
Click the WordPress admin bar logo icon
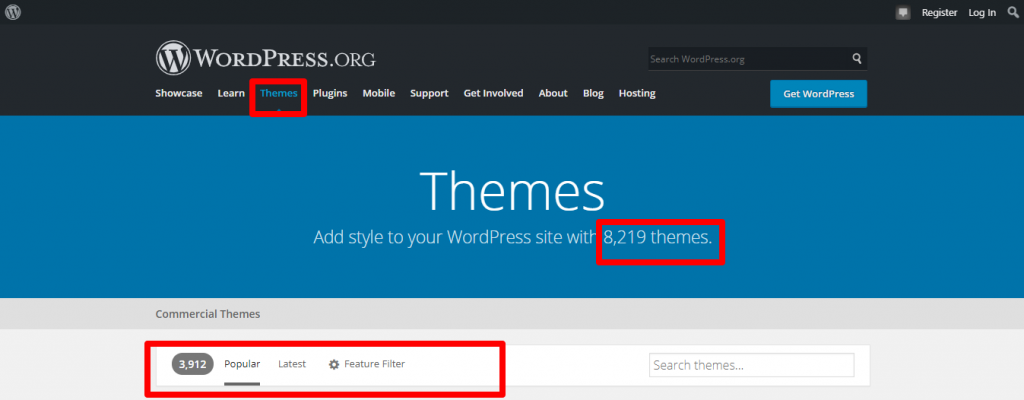point(12,12)
